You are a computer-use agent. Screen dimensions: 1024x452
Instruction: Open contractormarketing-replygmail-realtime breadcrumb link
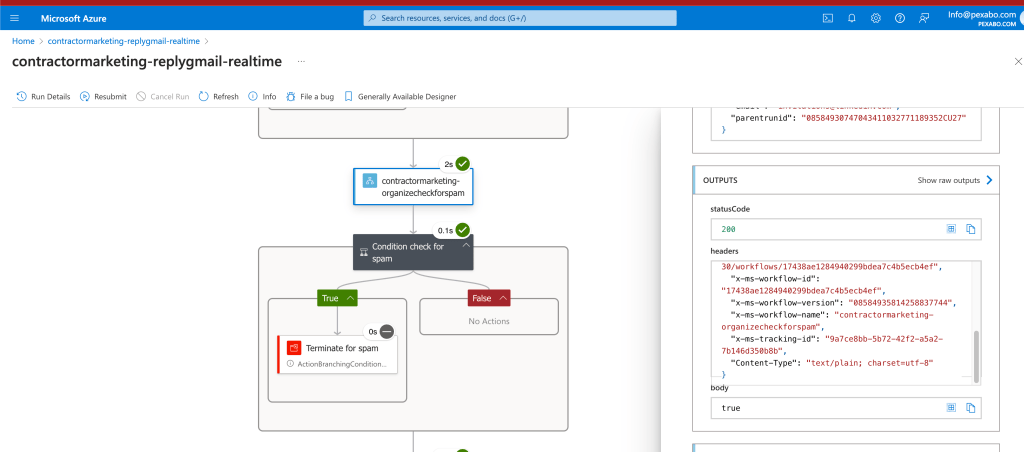(123, 40)
